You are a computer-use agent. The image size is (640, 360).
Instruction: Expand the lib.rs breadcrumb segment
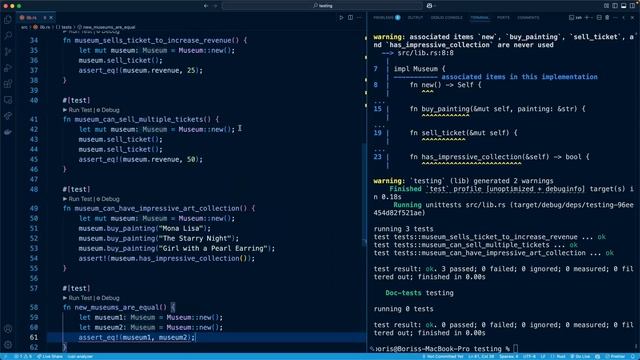(42, 27)
